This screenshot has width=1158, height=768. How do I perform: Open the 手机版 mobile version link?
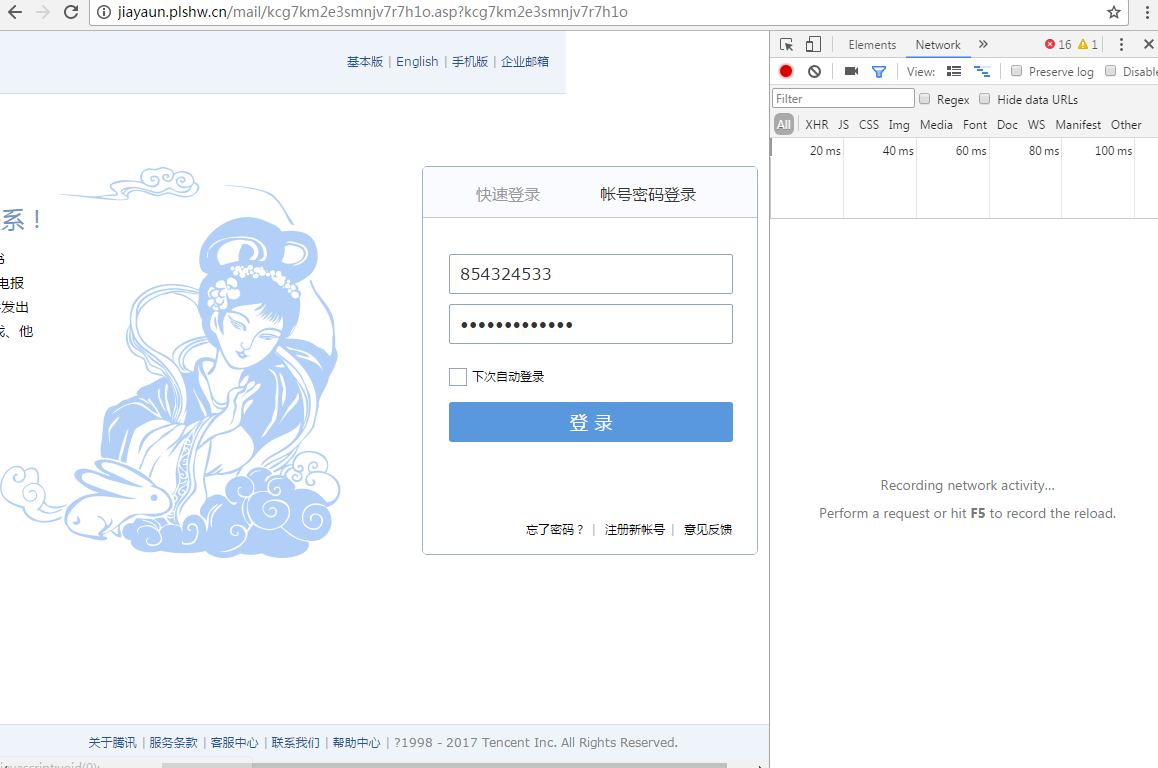pyautogui.click(x=470, y=61)
